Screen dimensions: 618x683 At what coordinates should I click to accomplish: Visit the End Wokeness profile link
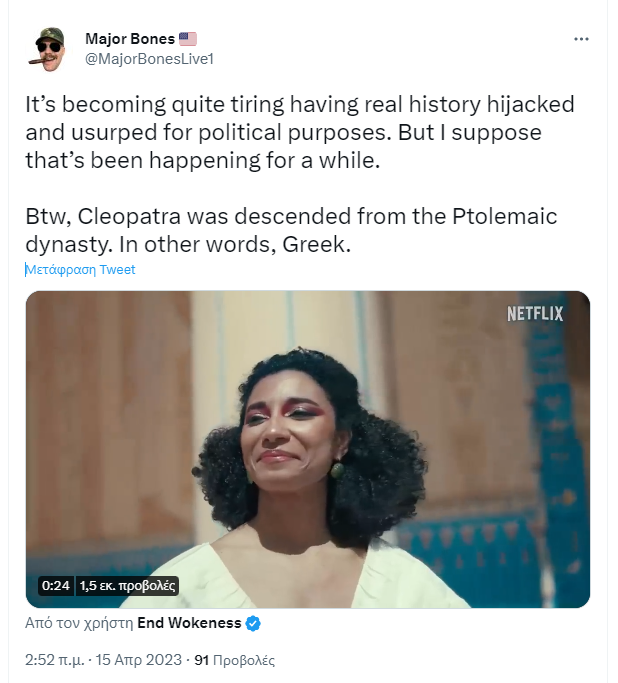coord(189,623)
